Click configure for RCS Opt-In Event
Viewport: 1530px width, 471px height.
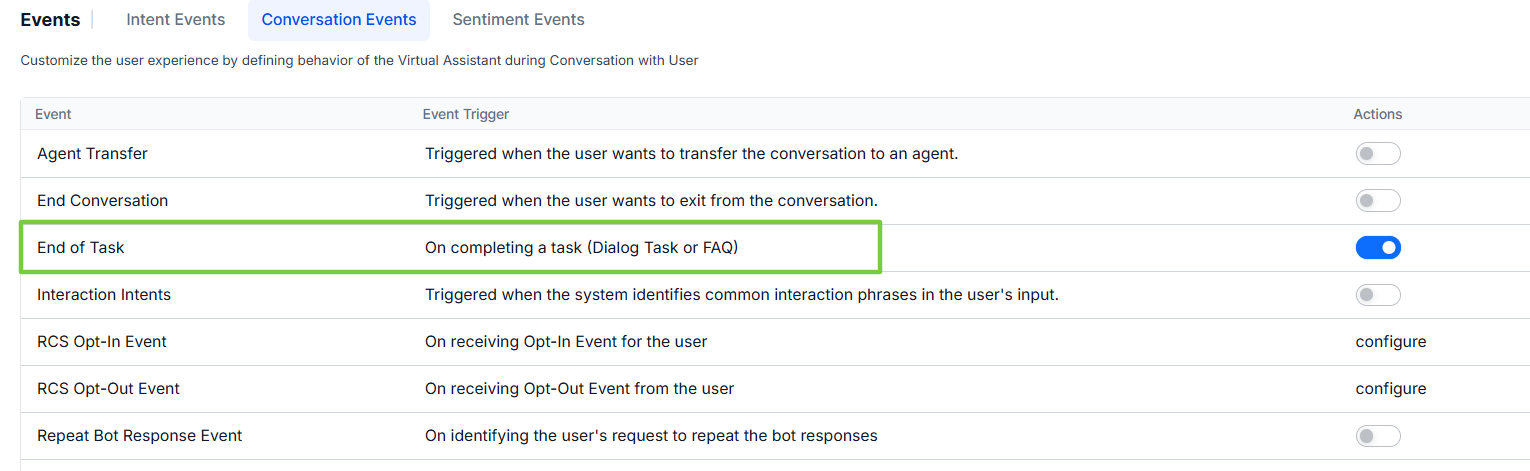[1390, 342]
